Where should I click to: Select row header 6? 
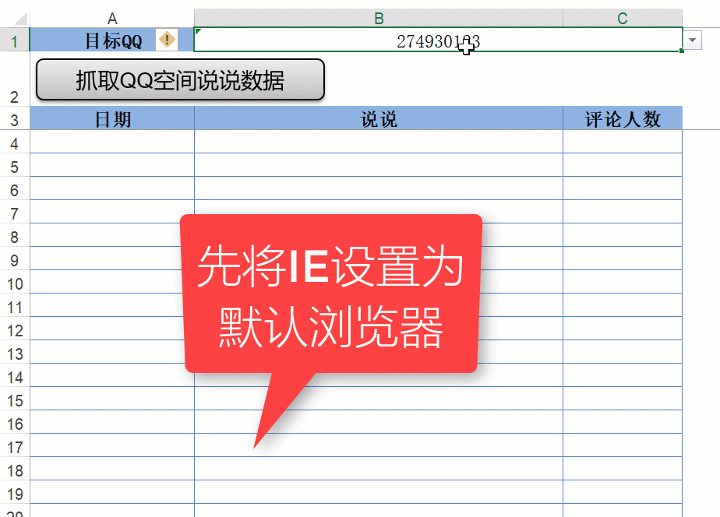(x=14, y=190)
